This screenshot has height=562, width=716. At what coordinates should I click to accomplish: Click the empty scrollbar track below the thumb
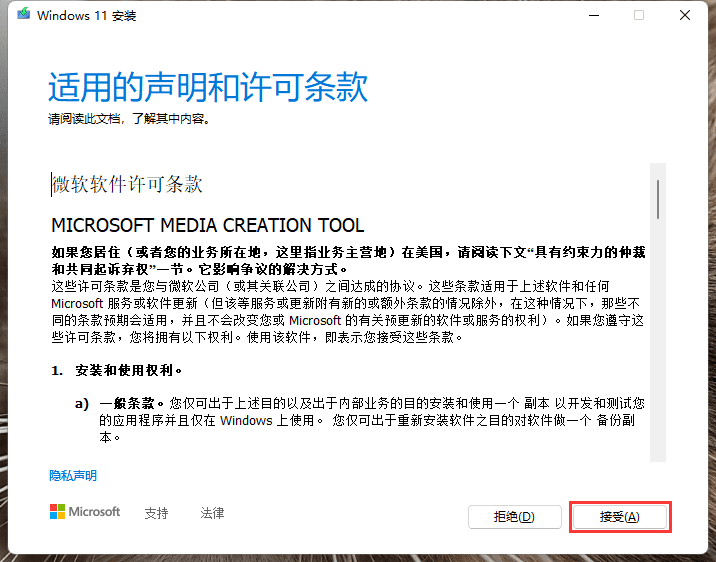pyautogui.click(x=657, y=350)
